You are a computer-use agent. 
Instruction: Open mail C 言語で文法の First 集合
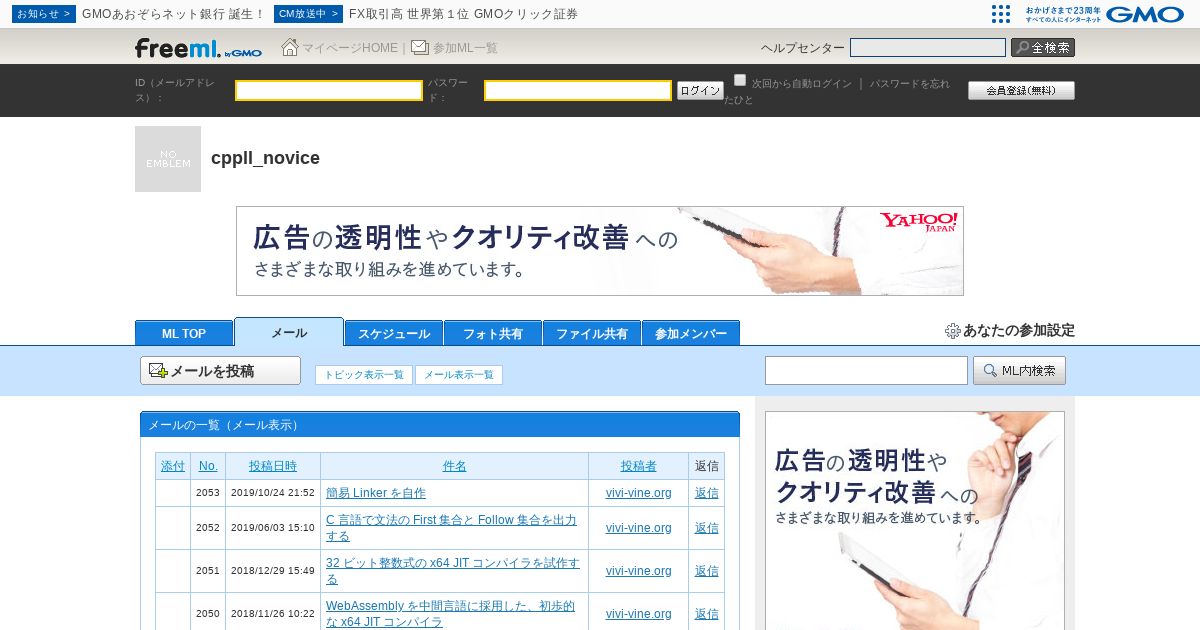451,528
